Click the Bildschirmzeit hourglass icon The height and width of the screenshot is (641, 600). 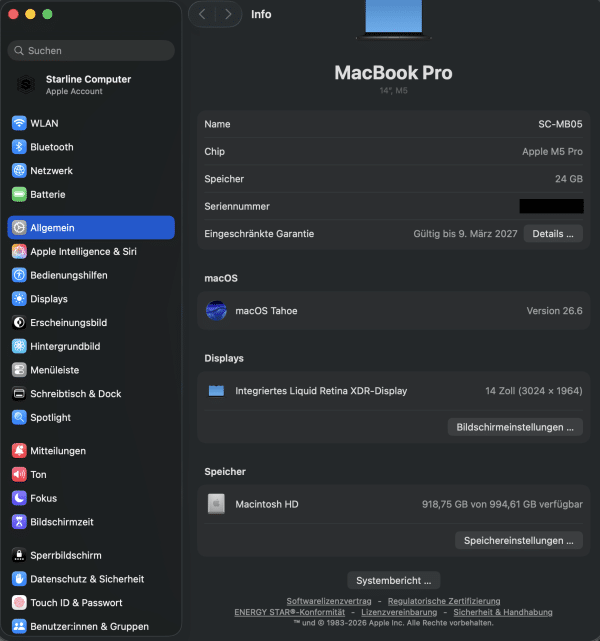19,522
